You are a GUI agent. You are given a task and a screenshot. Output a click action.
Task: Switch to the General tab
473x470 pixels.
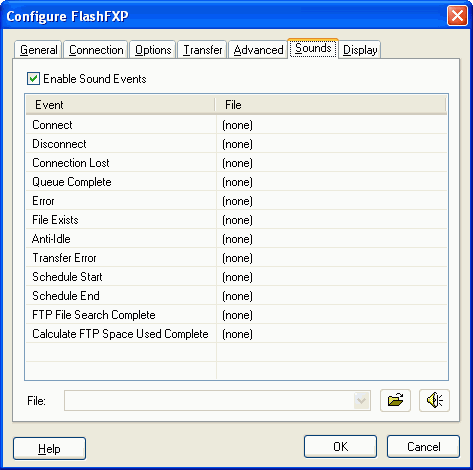coord(38,50)
